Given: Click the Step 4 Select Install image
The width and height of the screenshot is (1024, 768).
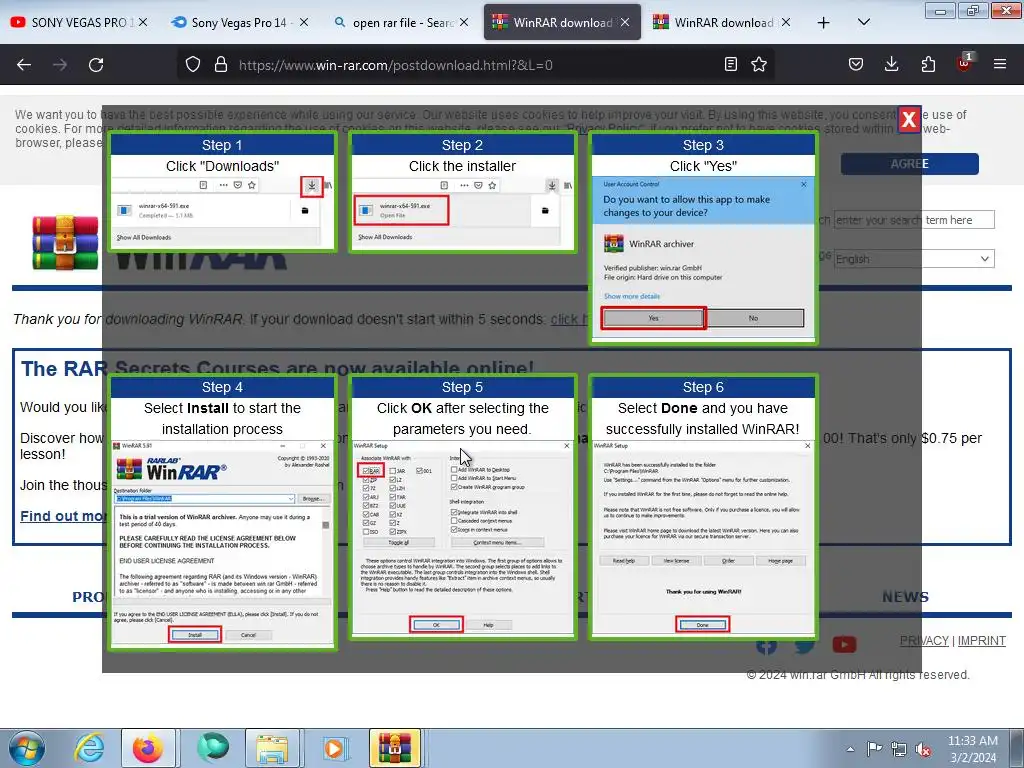Looking at the screenshot, I should [x=223, y=512].
